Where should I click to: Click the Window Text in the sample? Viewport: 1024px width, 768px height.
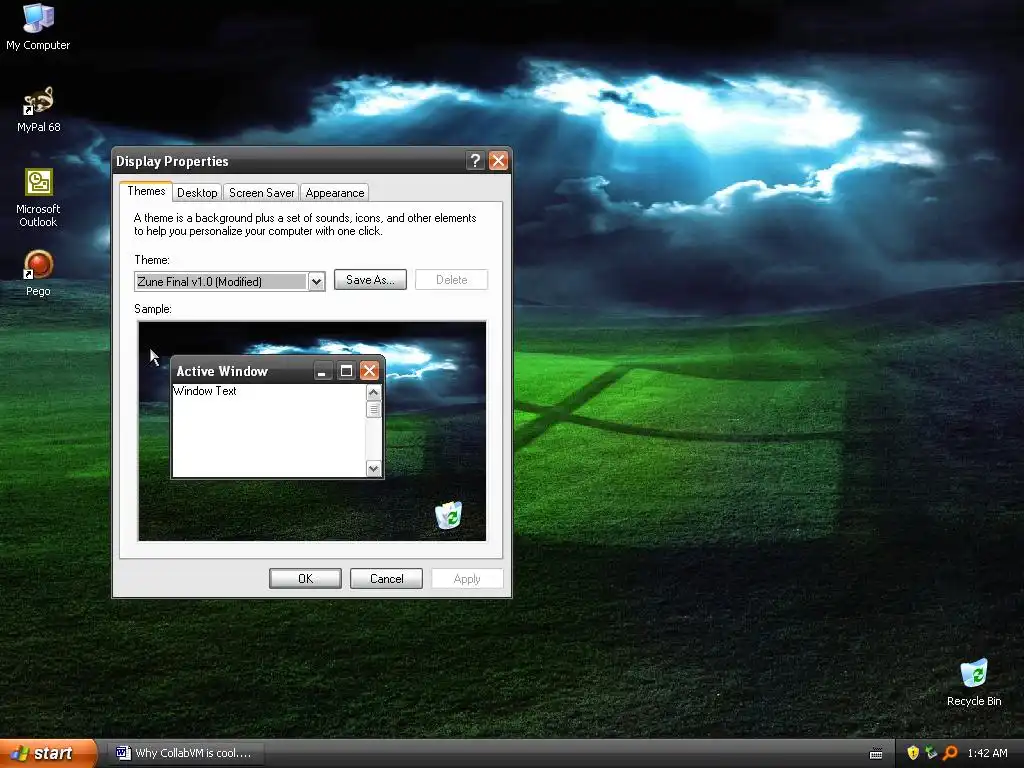pos(205,391)
